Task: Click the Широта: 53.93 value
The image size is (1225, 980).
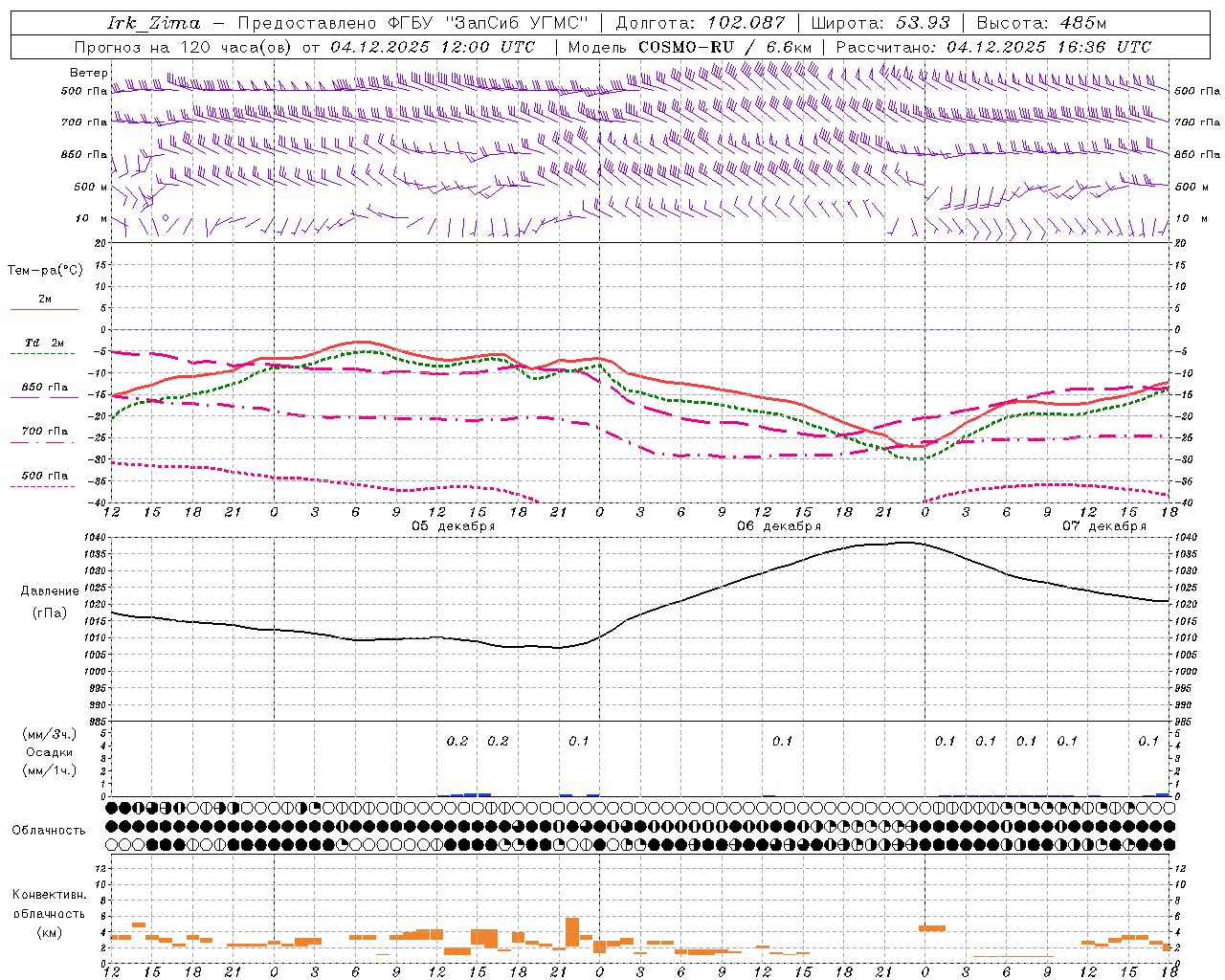Action: tap(880, 23)
